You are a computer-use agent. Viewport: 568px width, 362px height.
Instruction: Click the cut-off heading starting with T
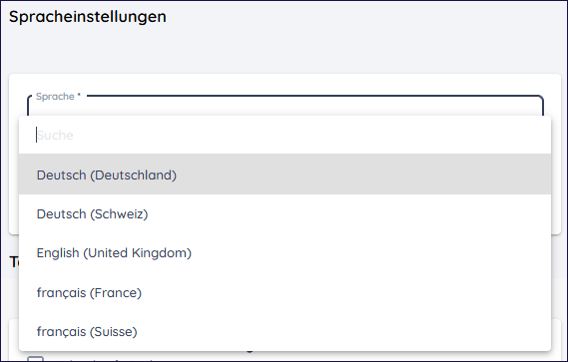tap(14, 262)
